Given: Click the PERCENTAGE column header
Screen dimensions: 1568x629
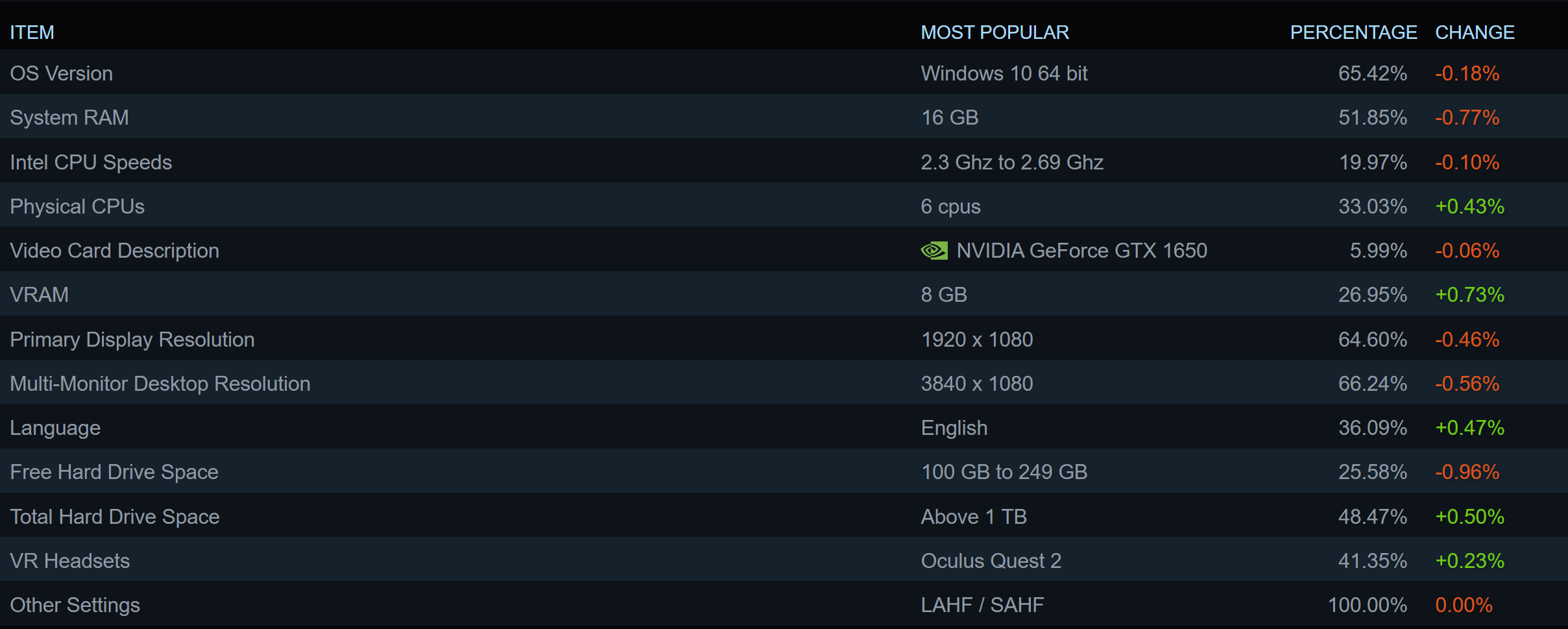Looking at the screenshot, I should [x=1353, y=32].
